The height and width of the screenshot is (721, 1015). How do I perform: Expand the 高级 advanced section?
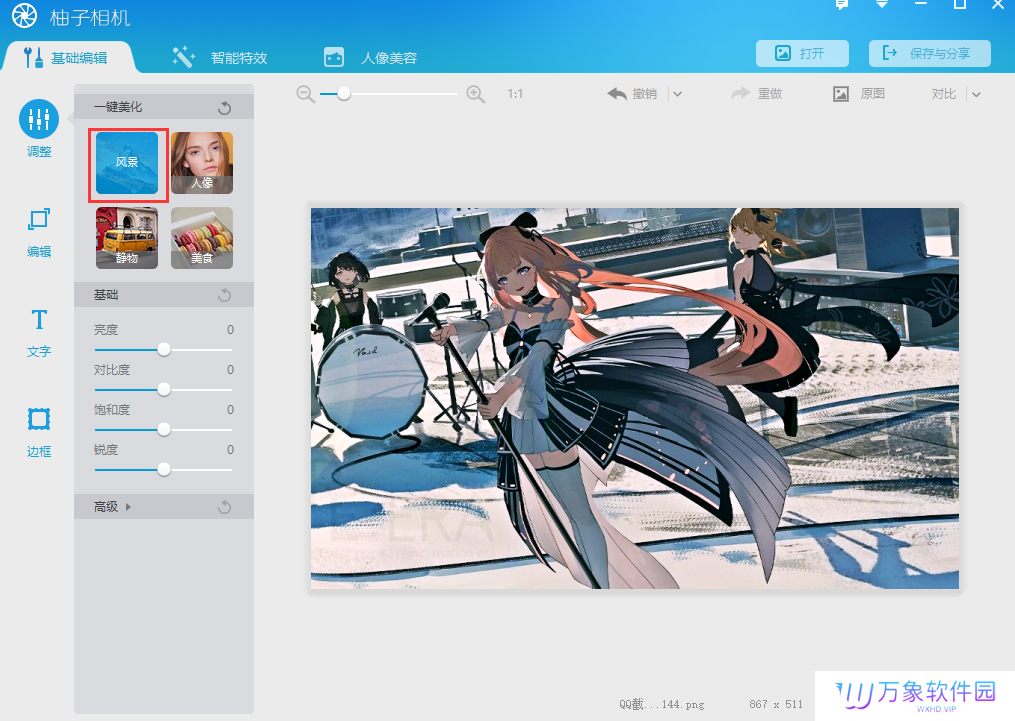[112, 507]
